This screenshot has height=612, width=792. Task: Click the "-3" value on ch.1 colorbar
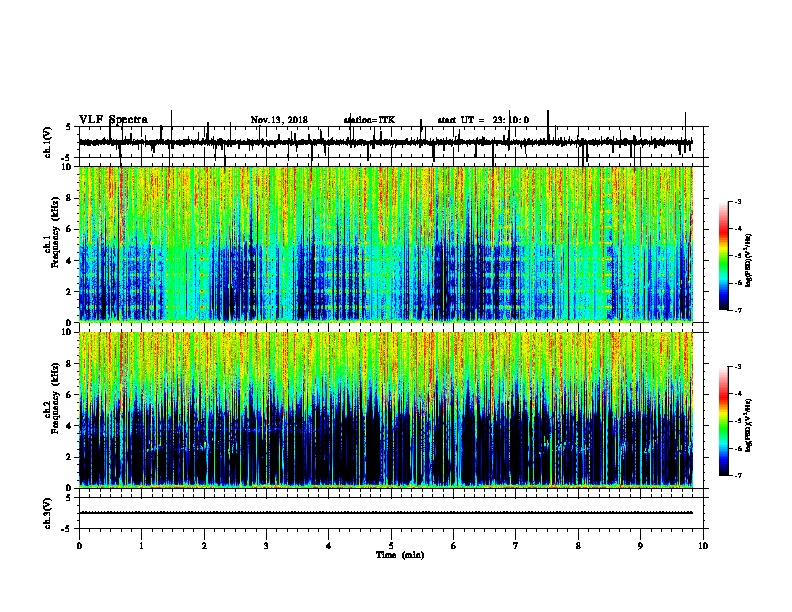pyautogui.click(x=738, y=202)
